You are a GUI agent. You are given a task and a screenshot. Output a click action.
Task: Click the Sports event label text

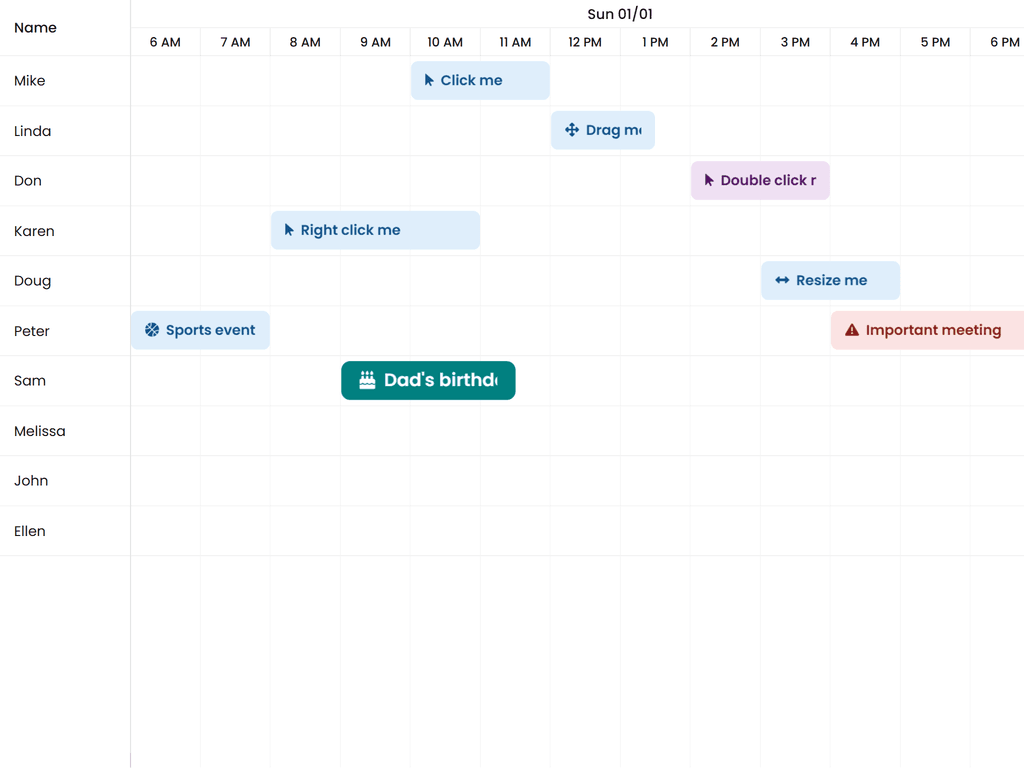210,330
